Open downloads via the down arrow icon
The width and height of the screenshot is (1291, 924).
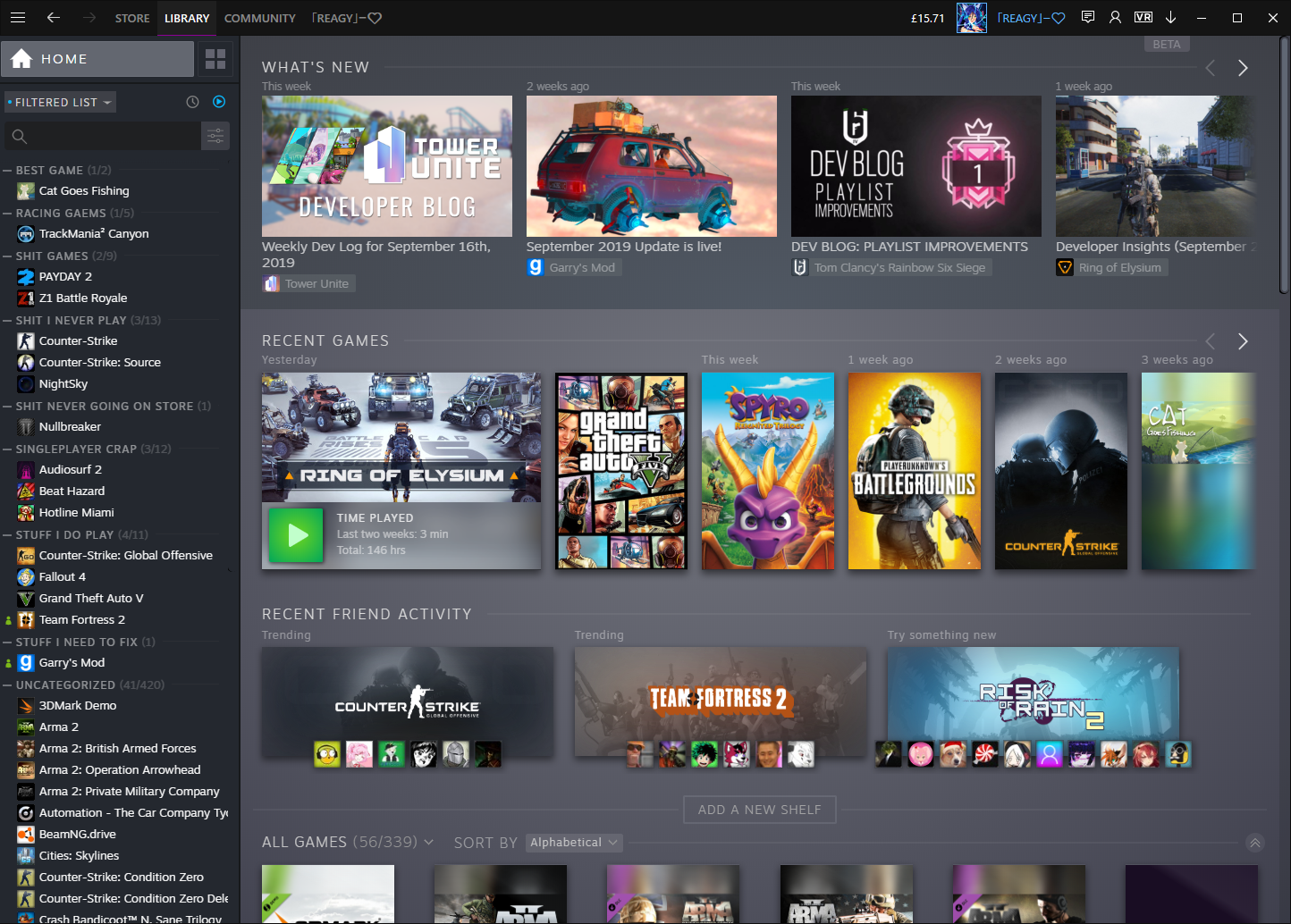click(1170, 17)
